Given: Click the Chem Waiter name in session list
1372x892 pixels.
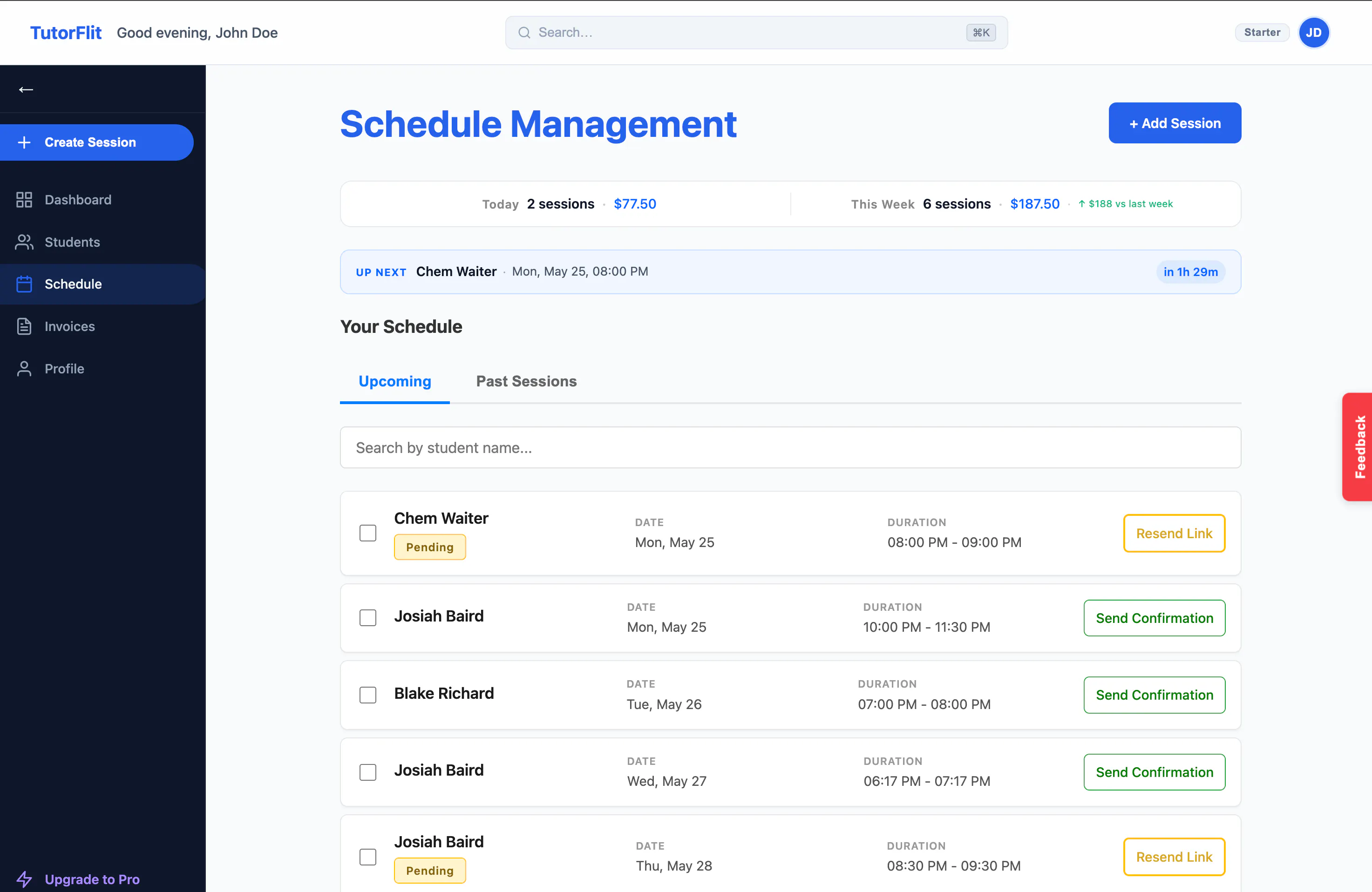Looking at the screenshot, I should 441,518.
